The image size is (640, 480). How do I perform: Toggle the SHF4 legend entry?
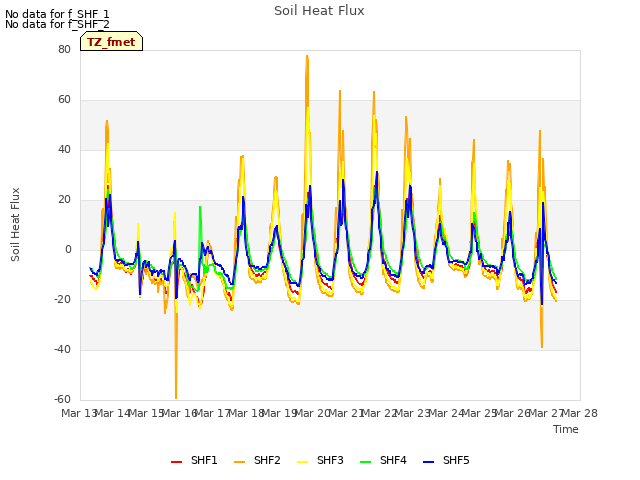[383, 460]
